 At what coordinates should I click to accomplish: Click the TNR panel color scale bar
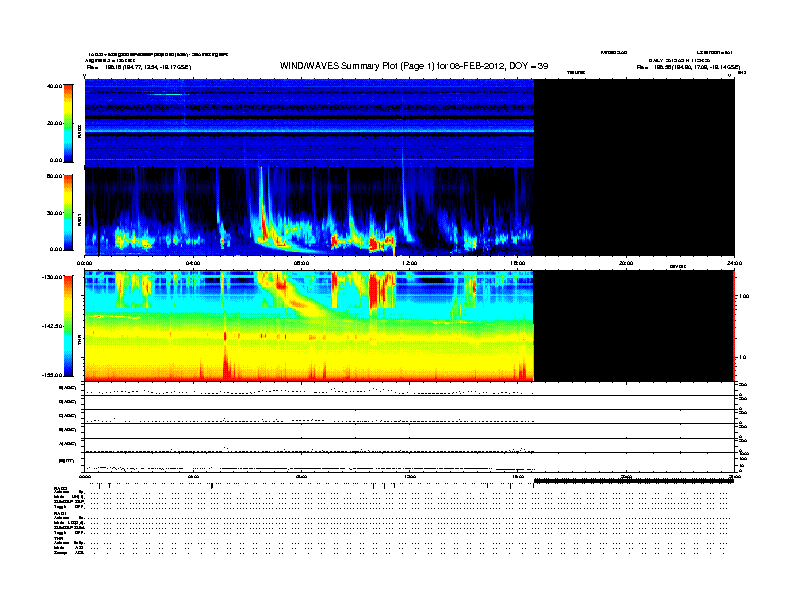coord(68,326)
